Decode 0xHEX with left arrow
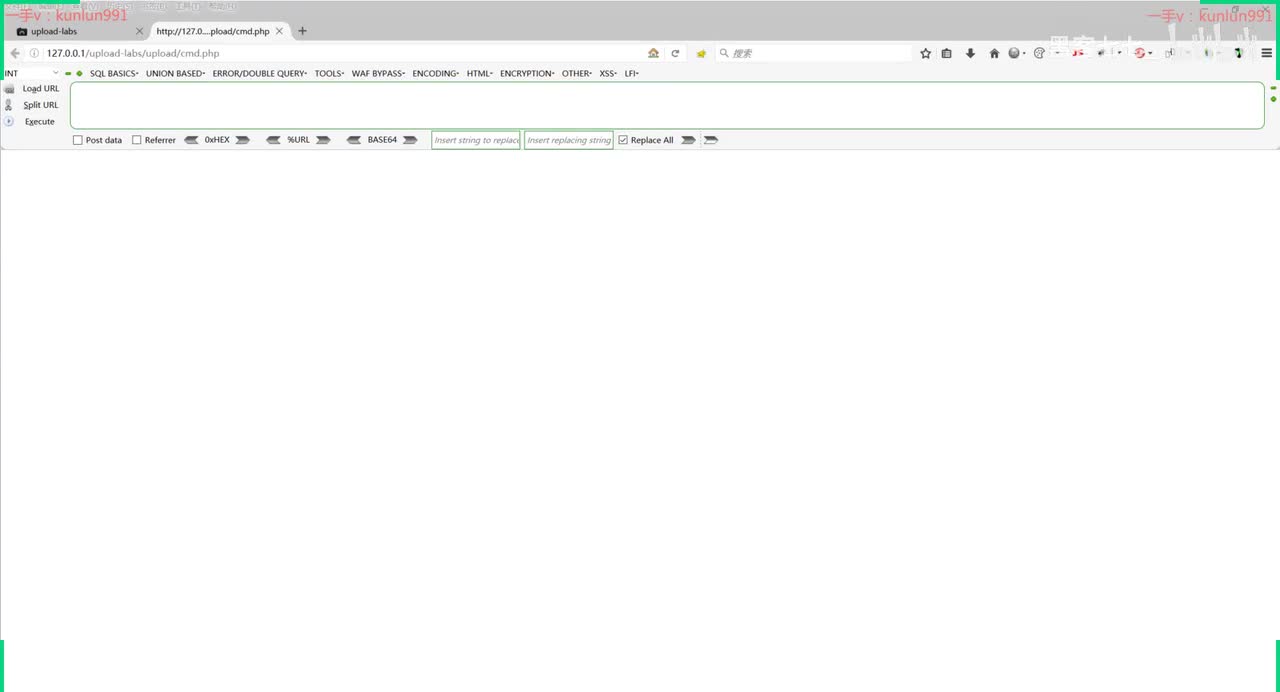 click(192, 140)
